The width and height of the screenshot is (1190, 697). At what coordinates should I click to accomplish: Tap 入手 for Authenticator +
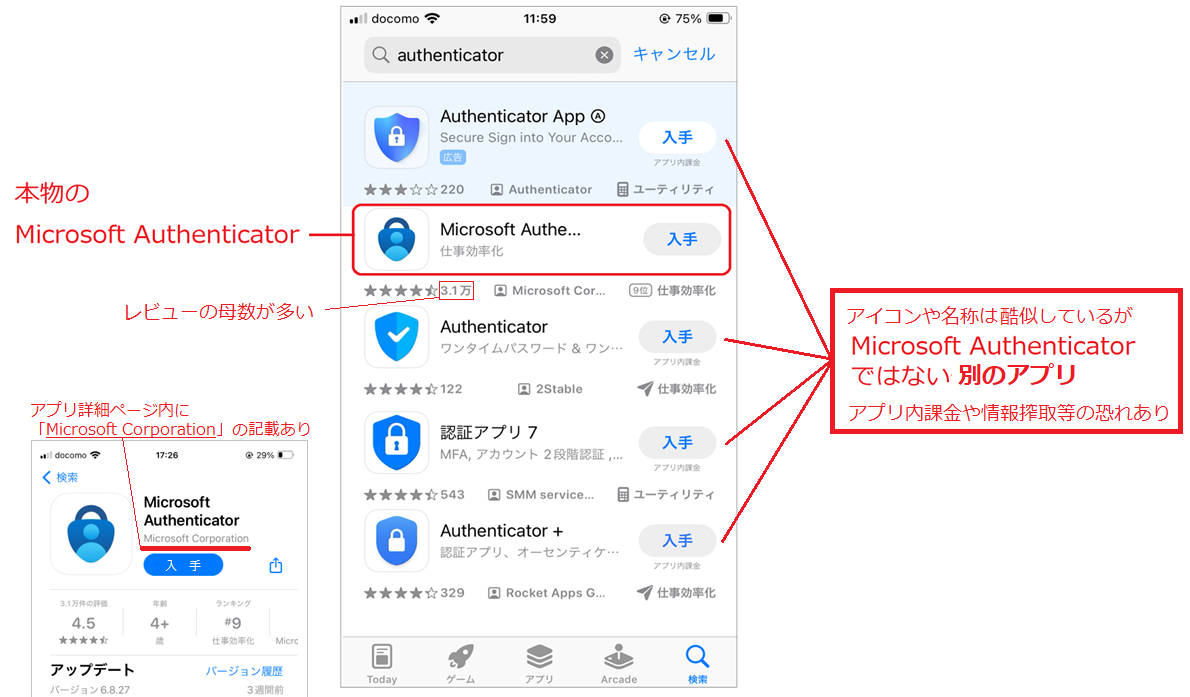click(x=678, y=541)
